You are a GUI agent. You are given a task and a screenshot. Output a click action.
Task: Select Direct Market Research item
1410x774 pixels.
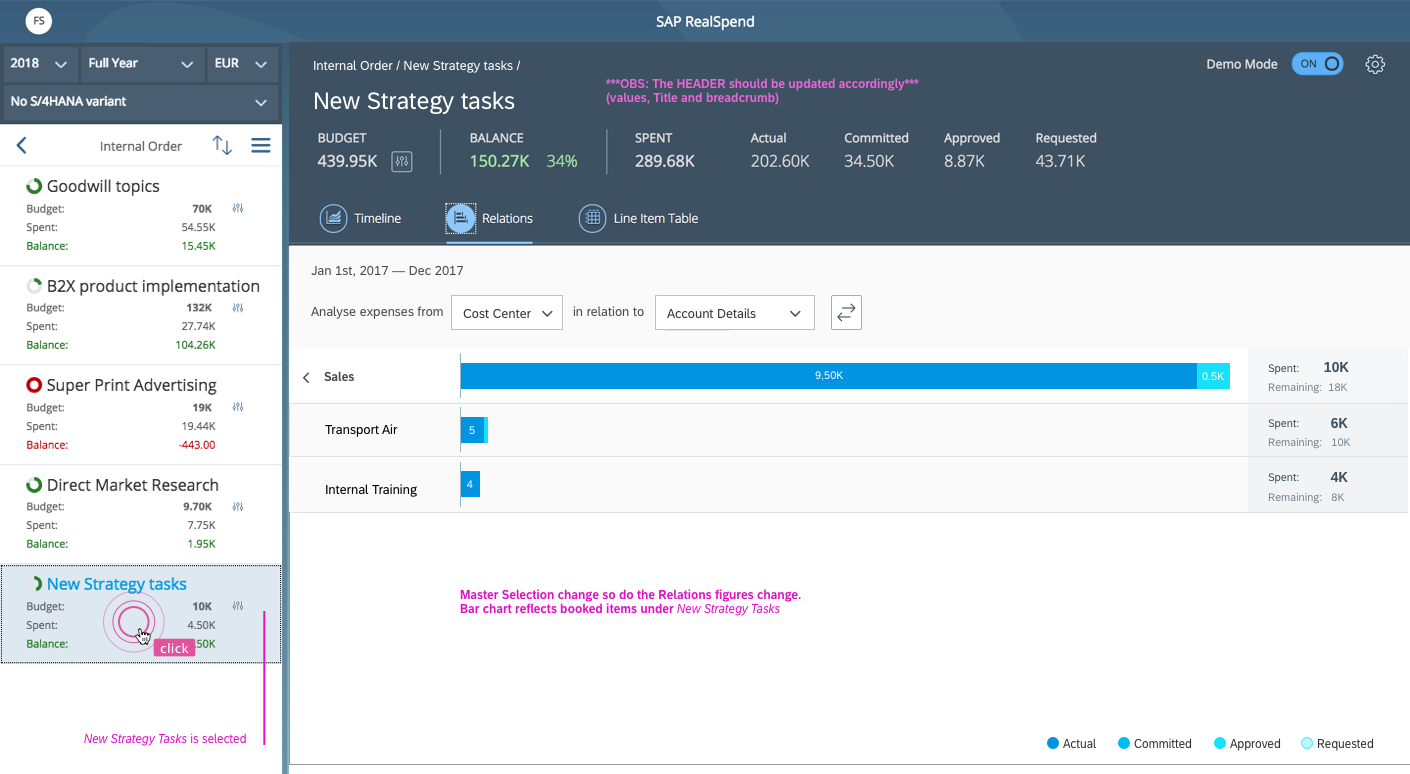(x=140, y=514)
